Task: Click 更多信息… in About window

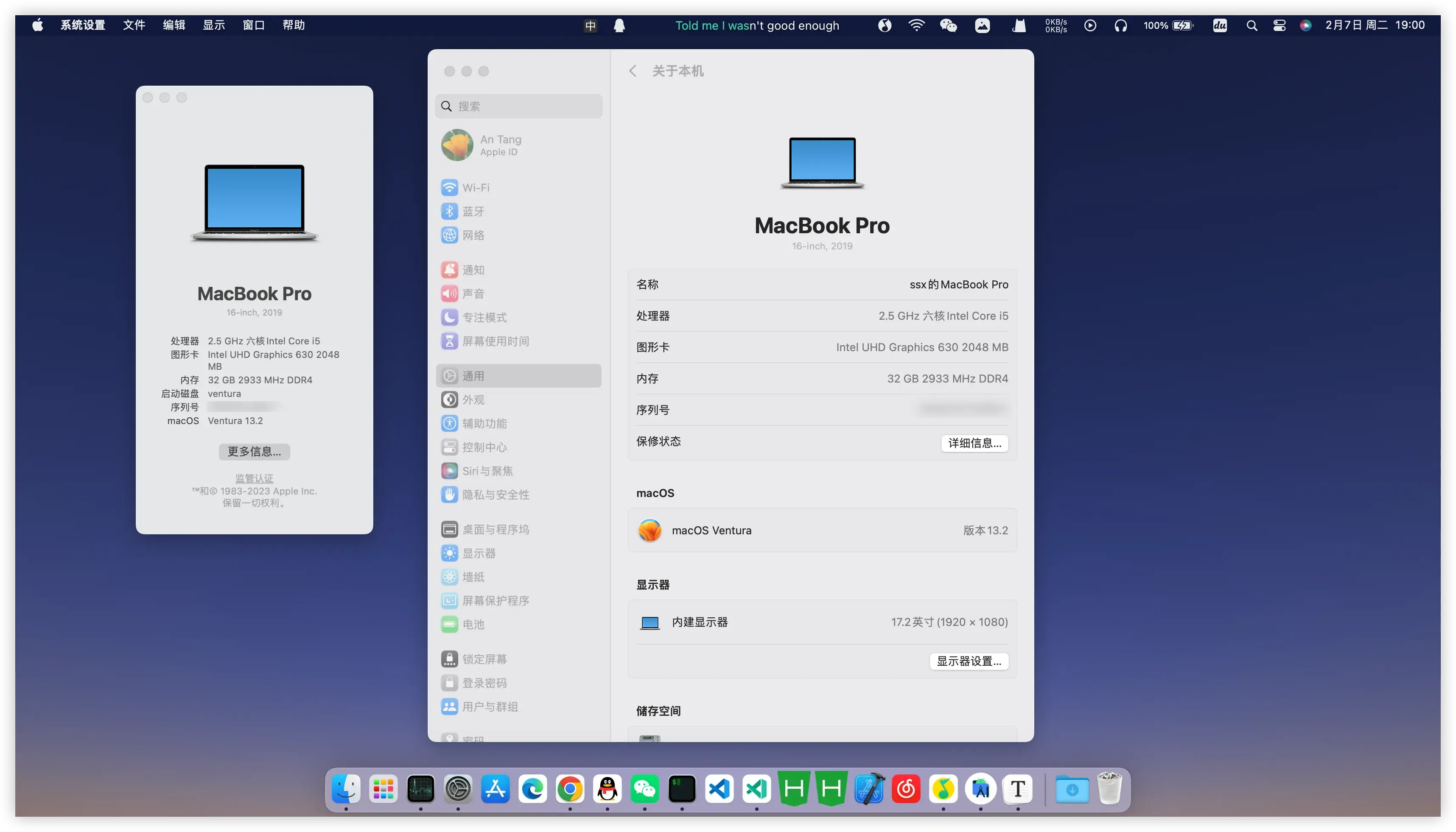Action: [x=255, y=452]
